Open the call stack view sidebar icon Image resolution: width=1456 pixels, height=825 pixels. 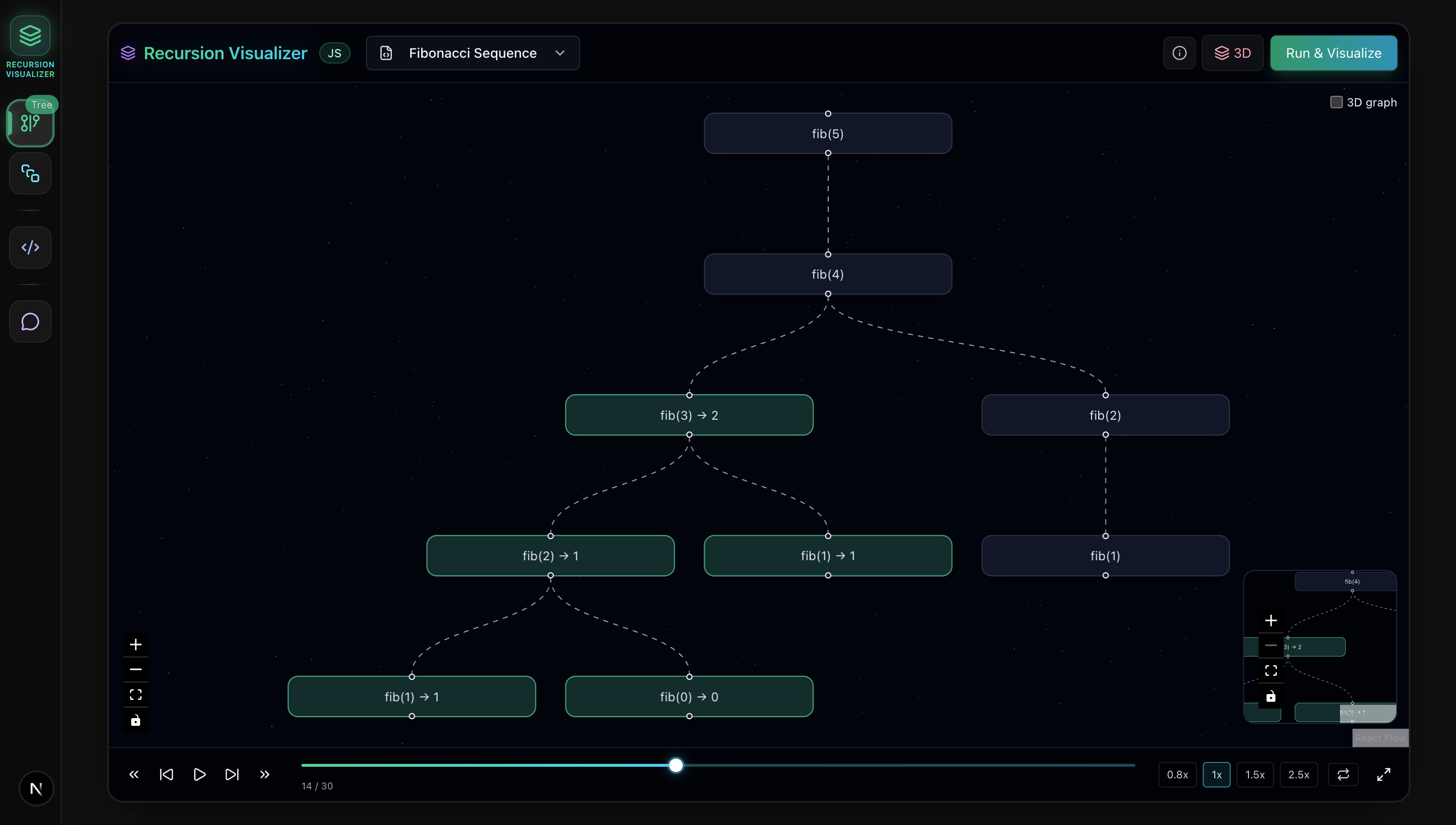coord(30,173)
